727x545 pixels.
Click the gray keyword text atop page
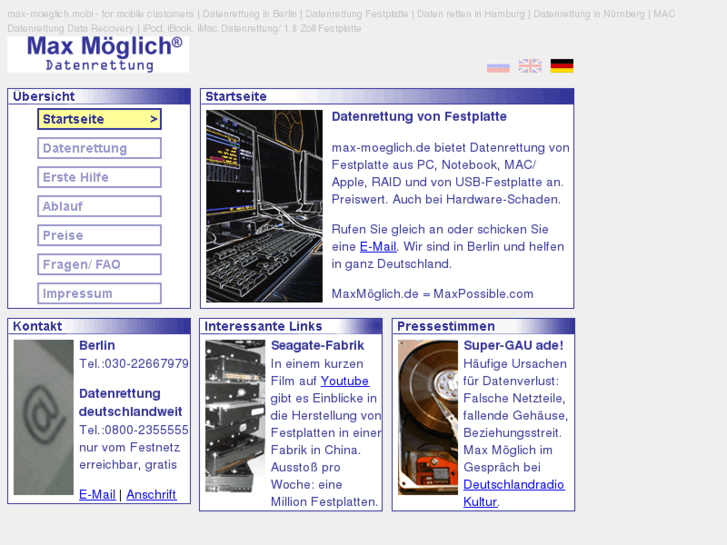click(341, 21)
